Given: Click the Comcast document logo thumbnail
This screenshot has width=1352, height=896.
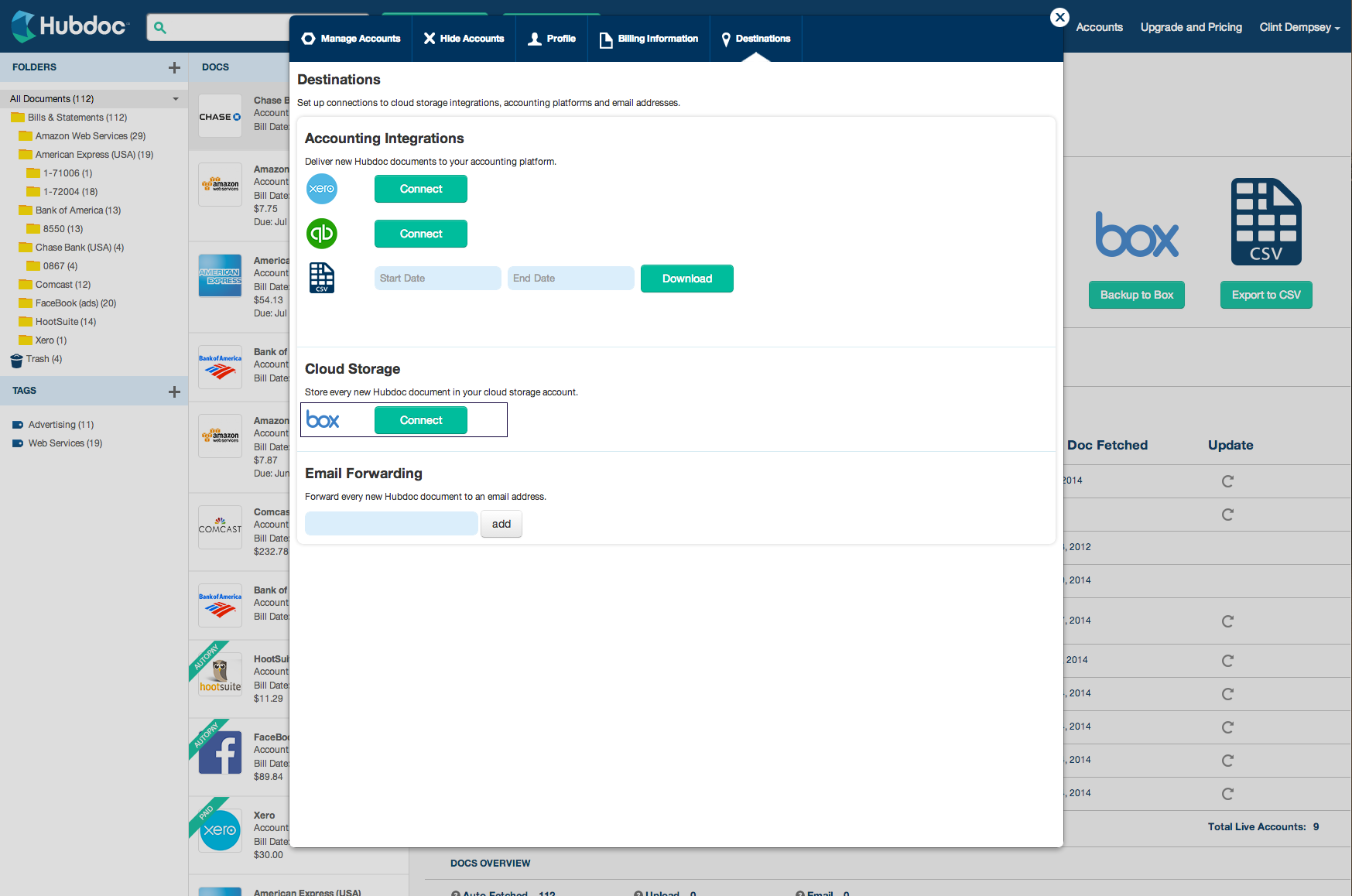Looking at the screenshot, I should coord(221,528).
